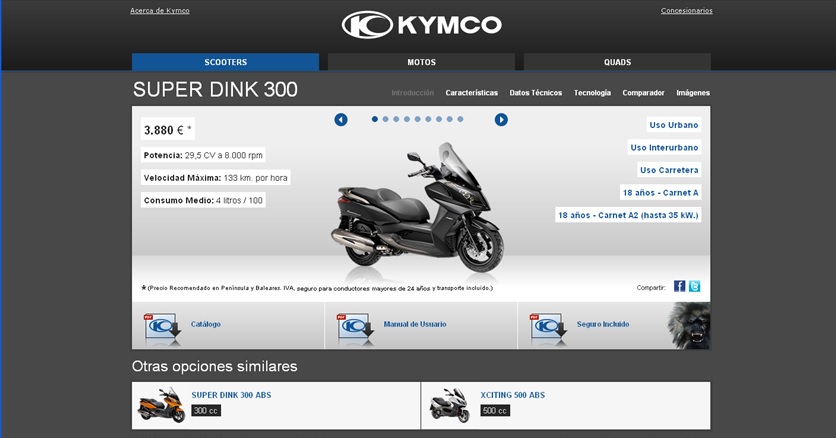This screenshot has height=438, width=836.
Task: Click SUPER DINK 300 page title
Action: click(x=215, y=90)
